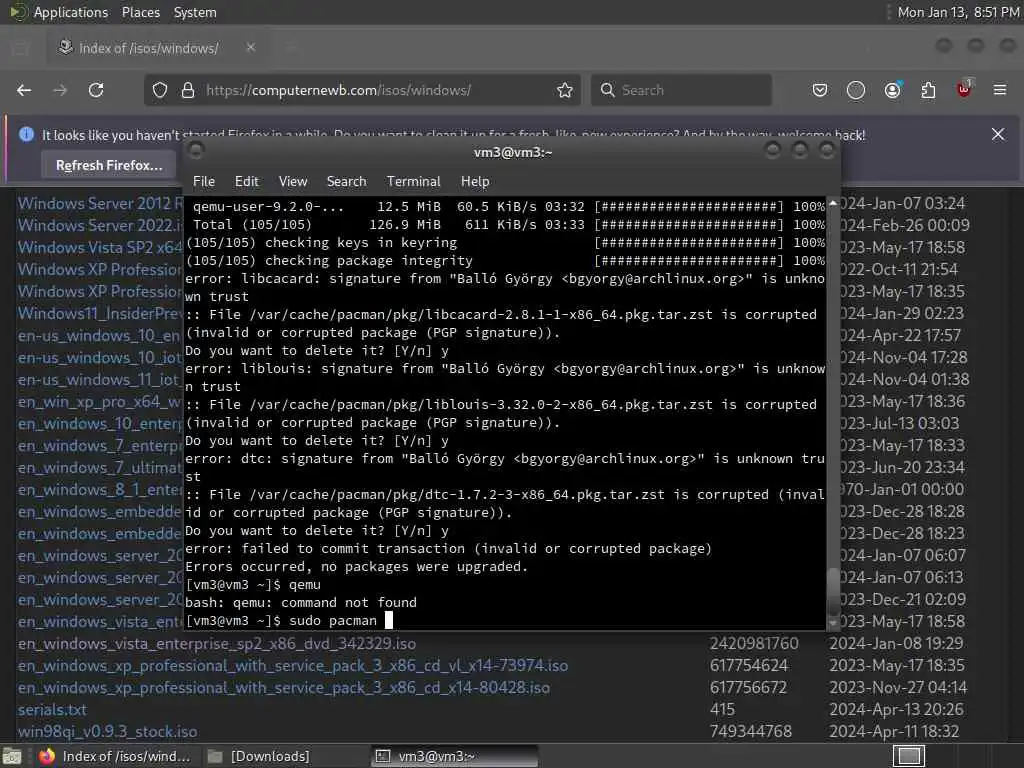Open the terminal File menu
Viewport: 1024px width, 768px height.
(x=204, y=182)
